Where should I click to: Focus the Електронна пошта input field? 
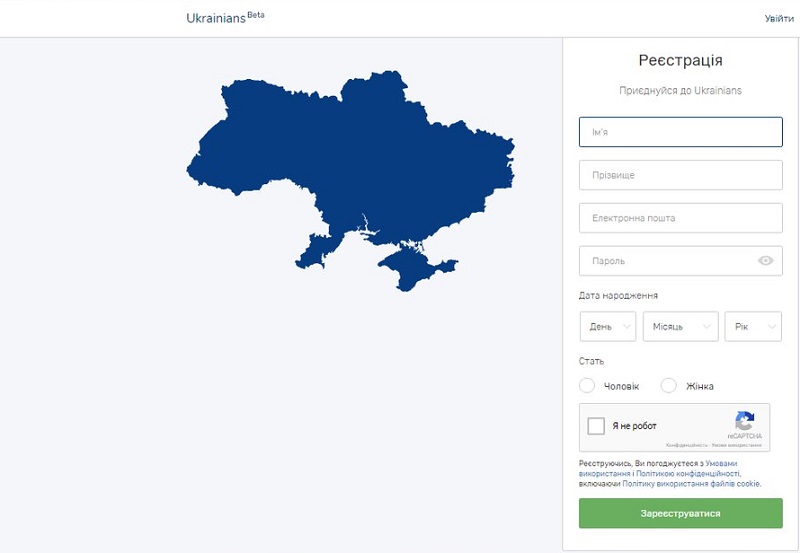pos(681,218)
